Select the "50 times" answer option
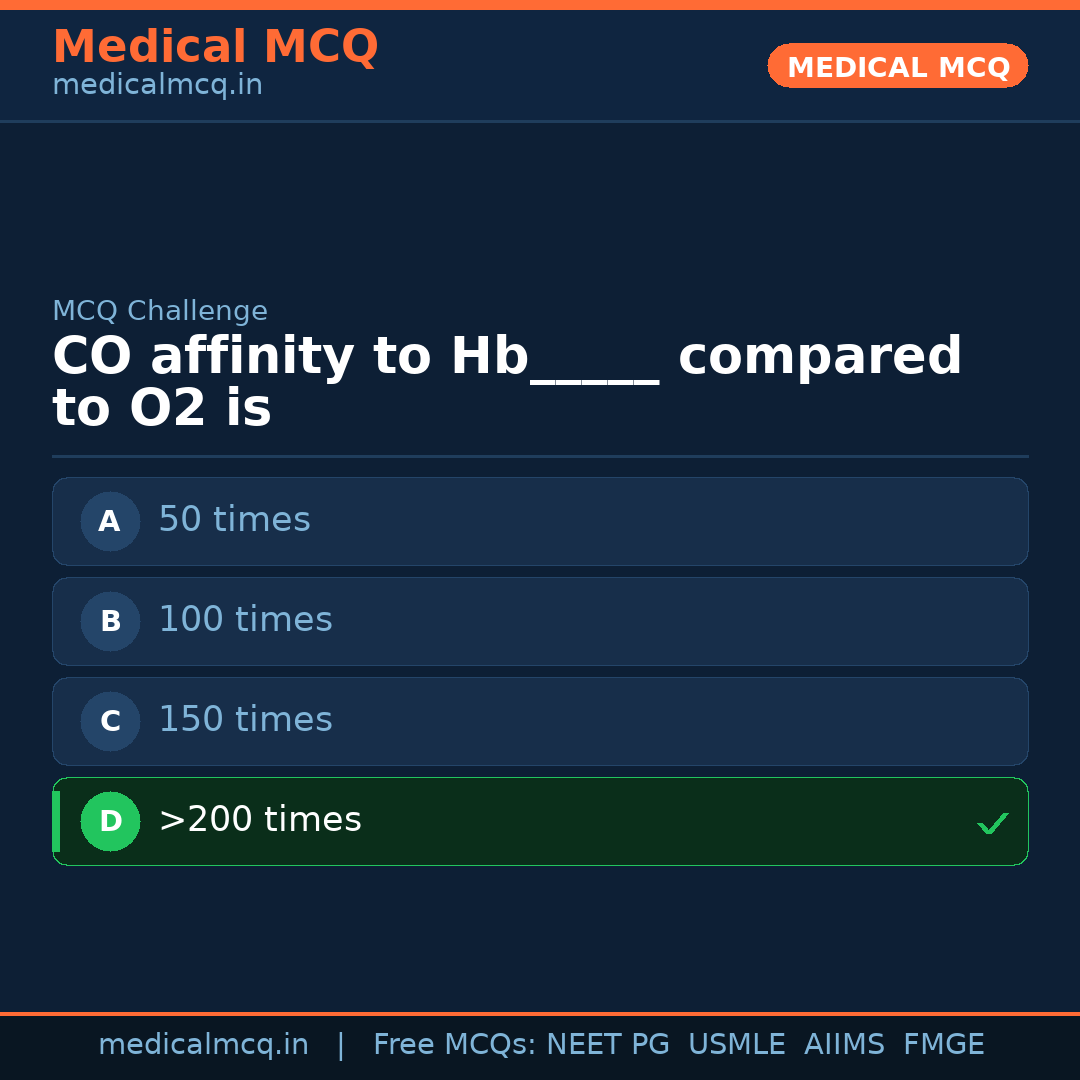1080x1080 pixels. tap(540, 521)
